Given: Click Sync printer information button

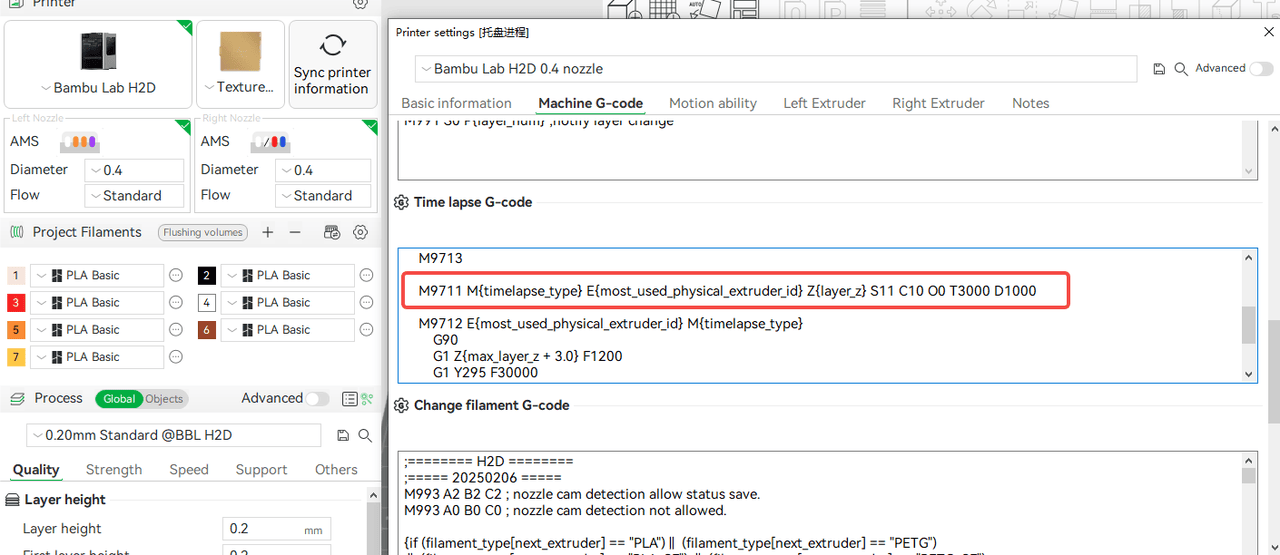Looking at the screenshot, I should click(x=332, y=65).
